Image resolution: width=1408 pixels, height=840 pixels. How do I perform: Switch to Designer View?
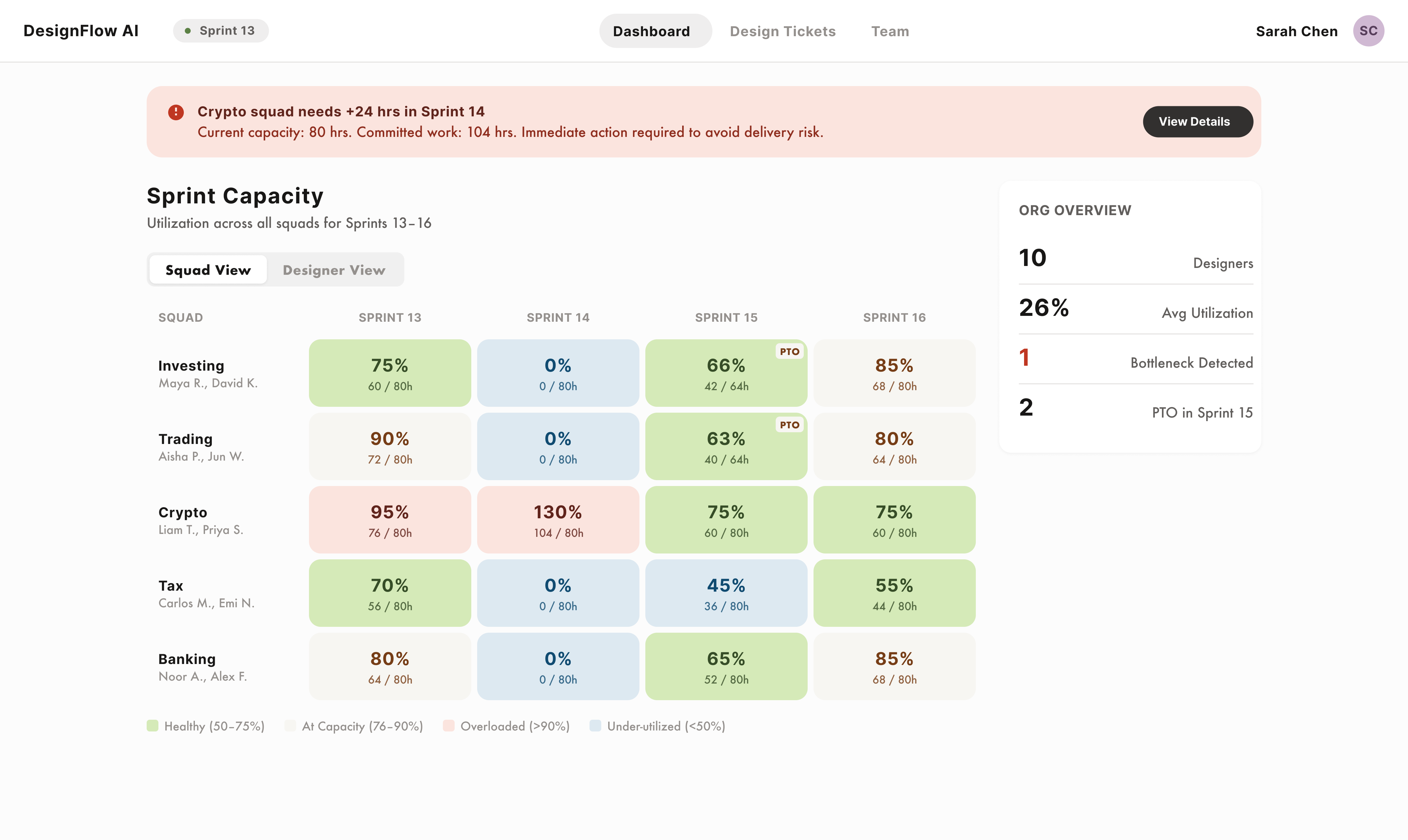pyautogui.click(x=334, y=270)
